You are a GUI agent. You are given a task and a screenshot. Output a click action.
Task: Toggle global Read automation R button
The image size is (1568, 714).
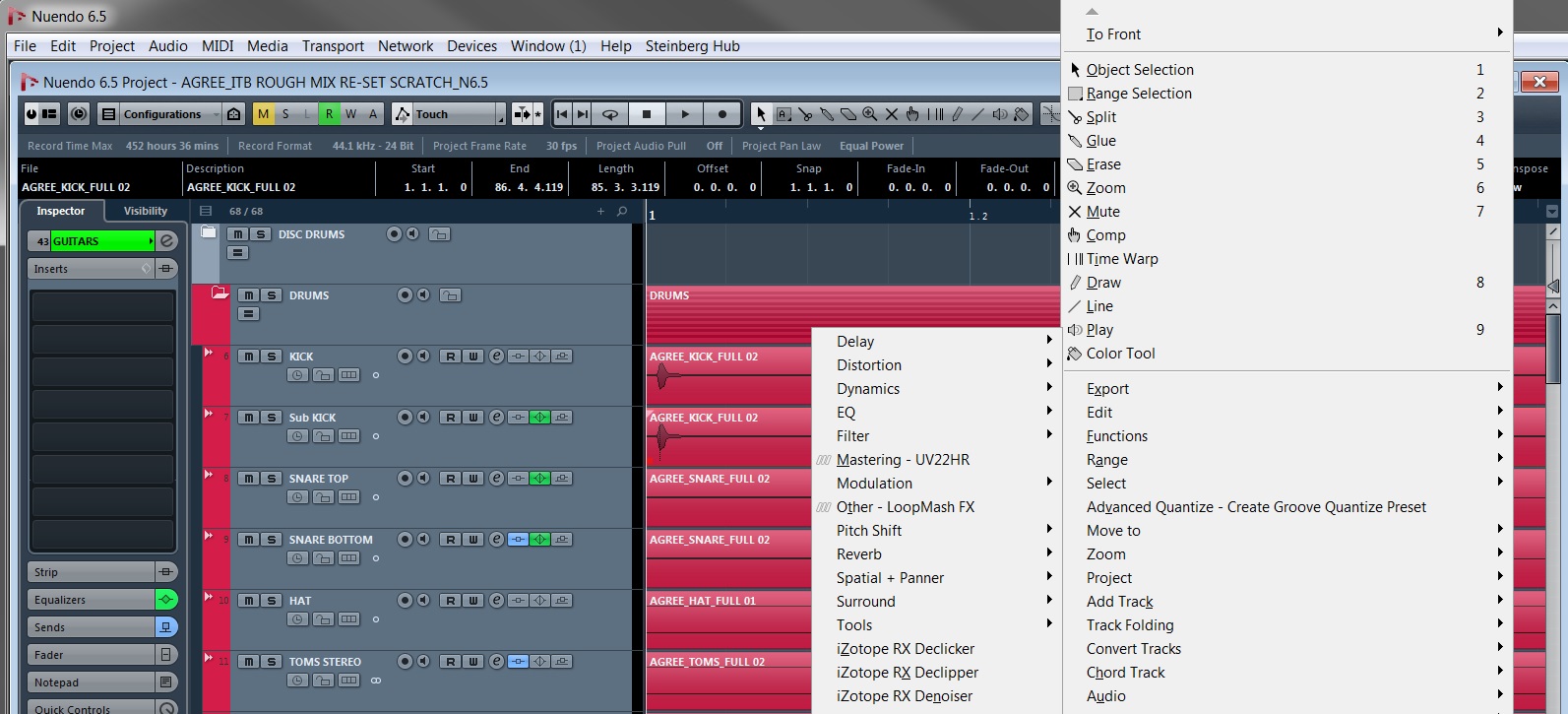[x=329, y=114]
